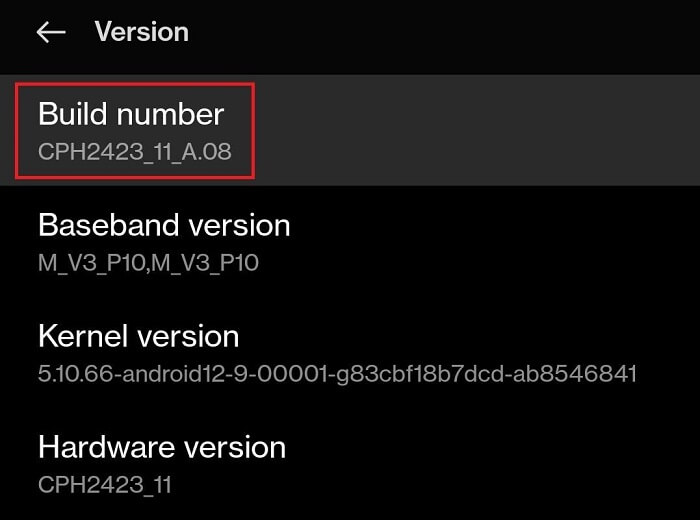Click the word version in Baseband version
The image size is (700, 520).
(239, 226)
